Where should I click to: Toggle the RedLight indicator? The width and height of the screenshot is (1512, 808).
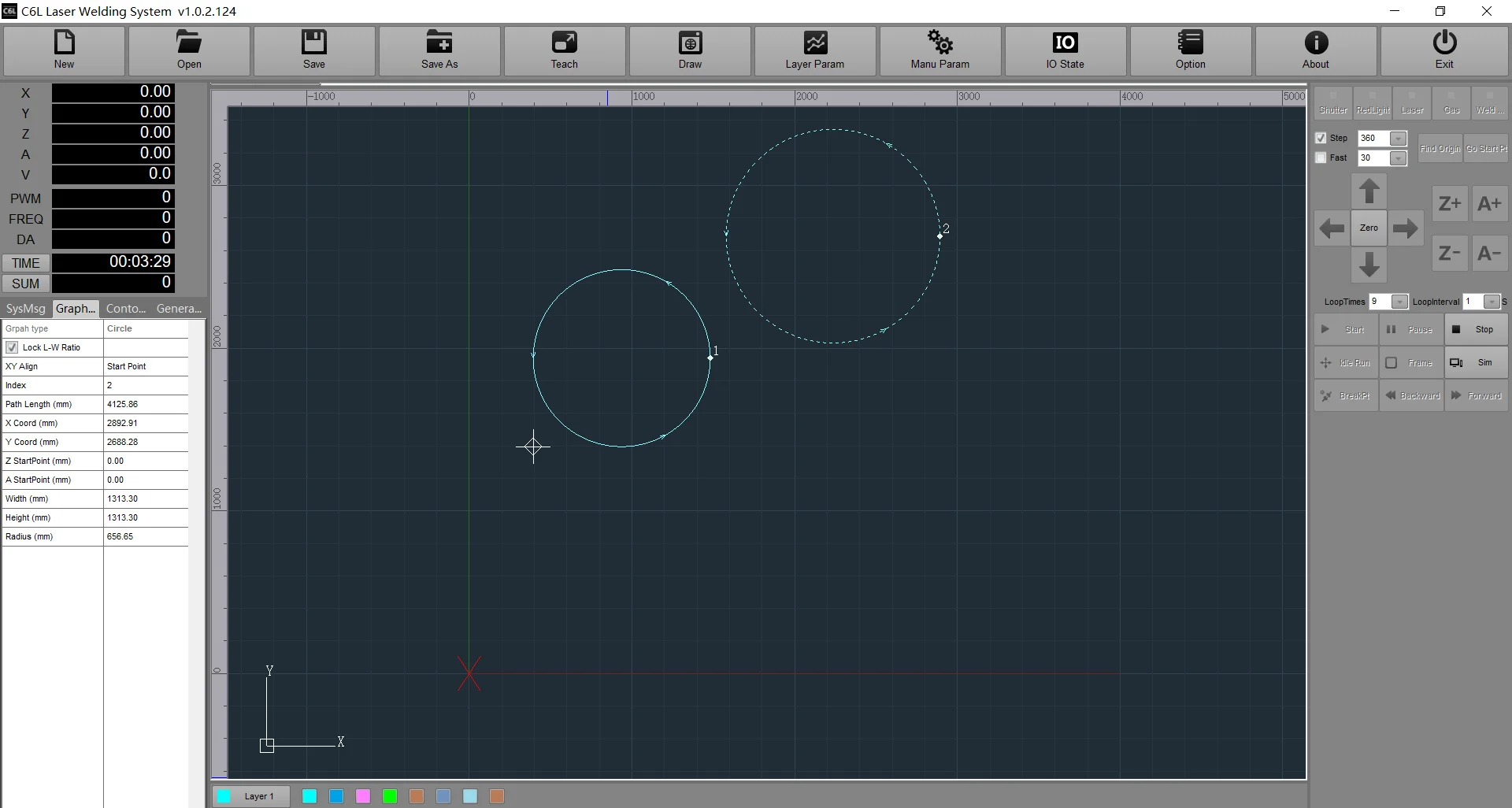coord(1373,102)
